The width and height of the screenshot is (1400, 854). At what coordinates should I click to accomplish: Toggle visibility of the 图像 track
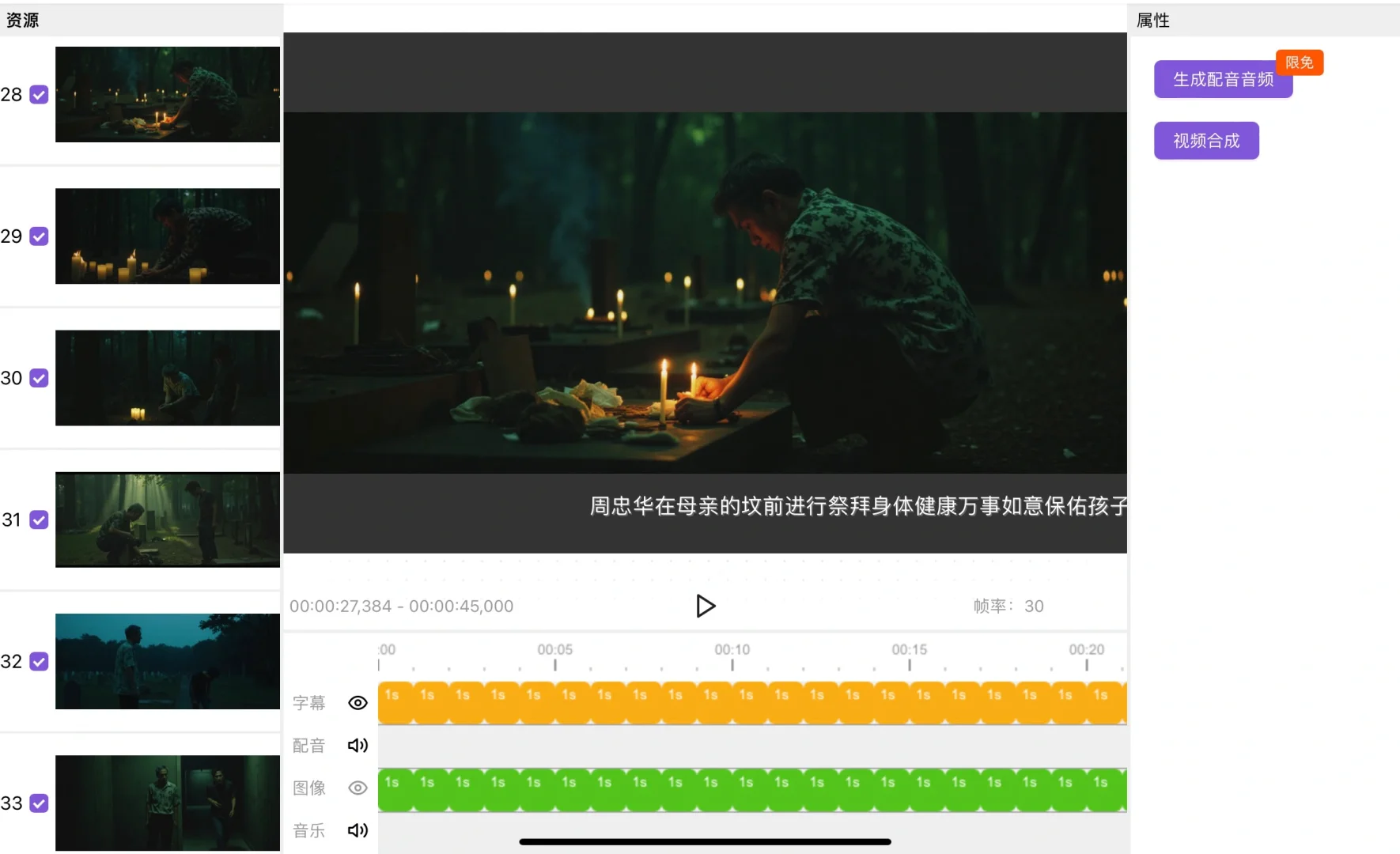pos(358,788)
